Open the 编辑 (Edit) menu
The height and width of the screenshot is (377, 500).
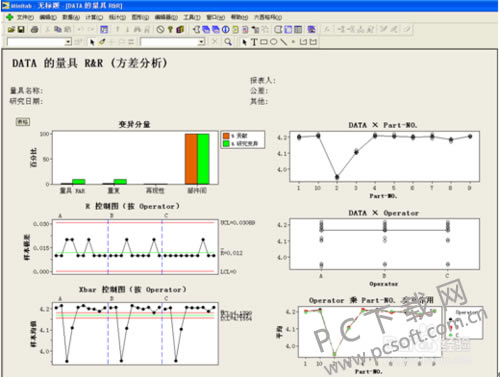[48, 17]
